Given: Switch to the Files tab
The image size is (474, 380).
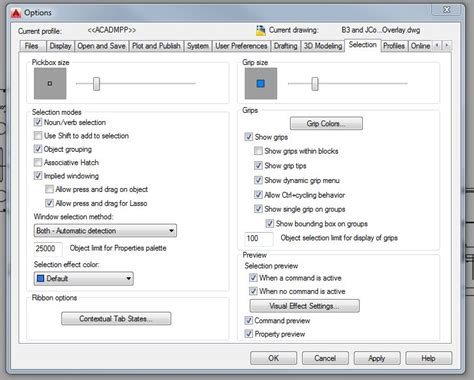Looking at the screenshot, I should pos(31,46).
